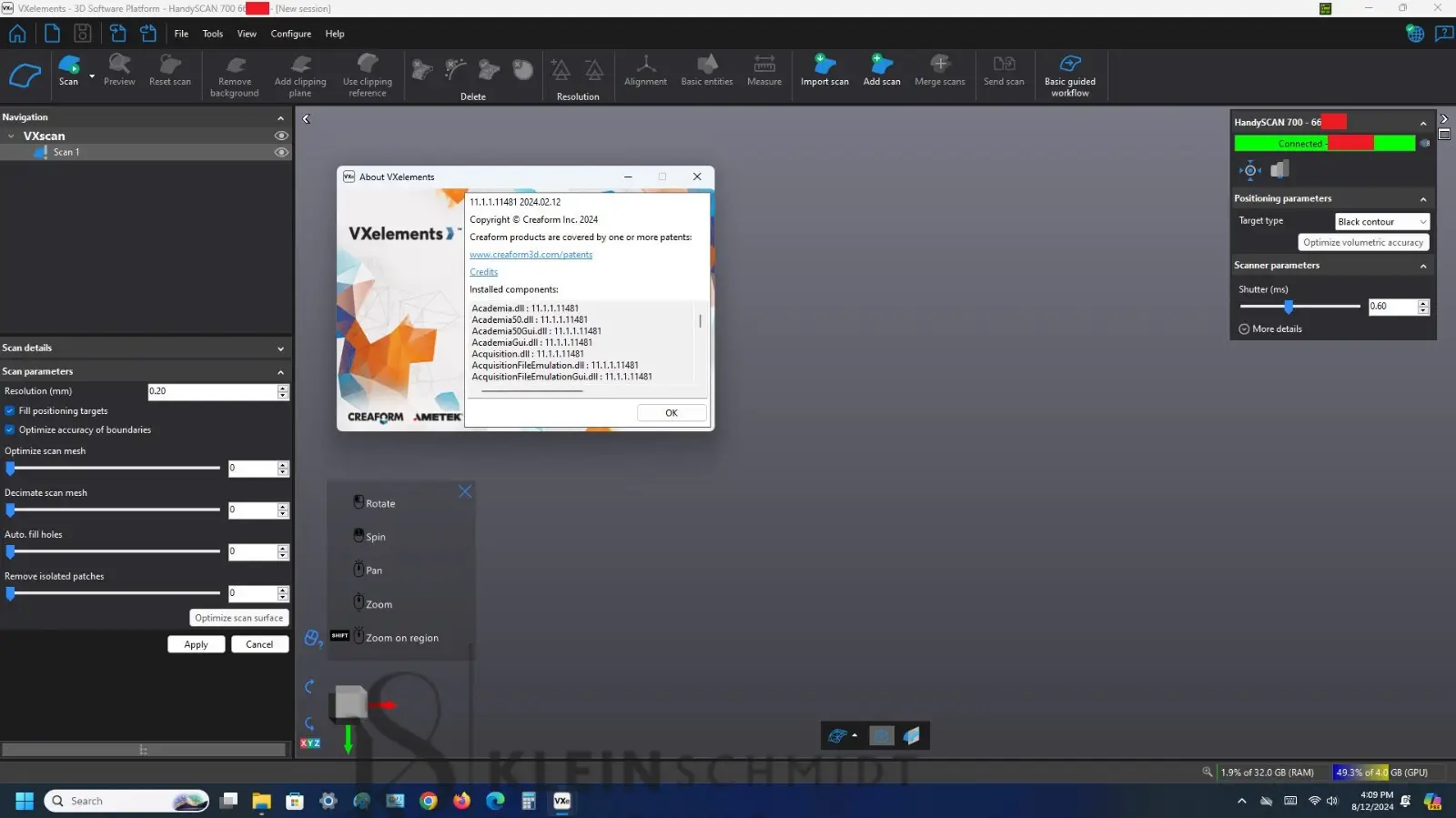Open the Configure menu
Viewport: 1456px width, 818px height.
[290, 34]
